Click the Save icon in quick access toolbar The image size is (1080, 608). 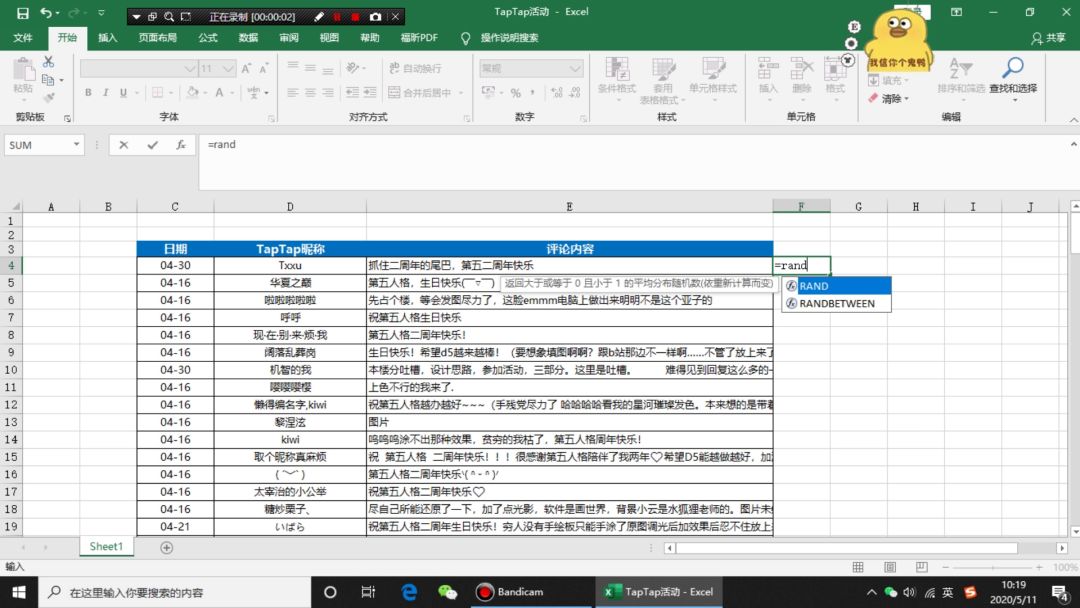pyautogui.click(x=19, y=14)
